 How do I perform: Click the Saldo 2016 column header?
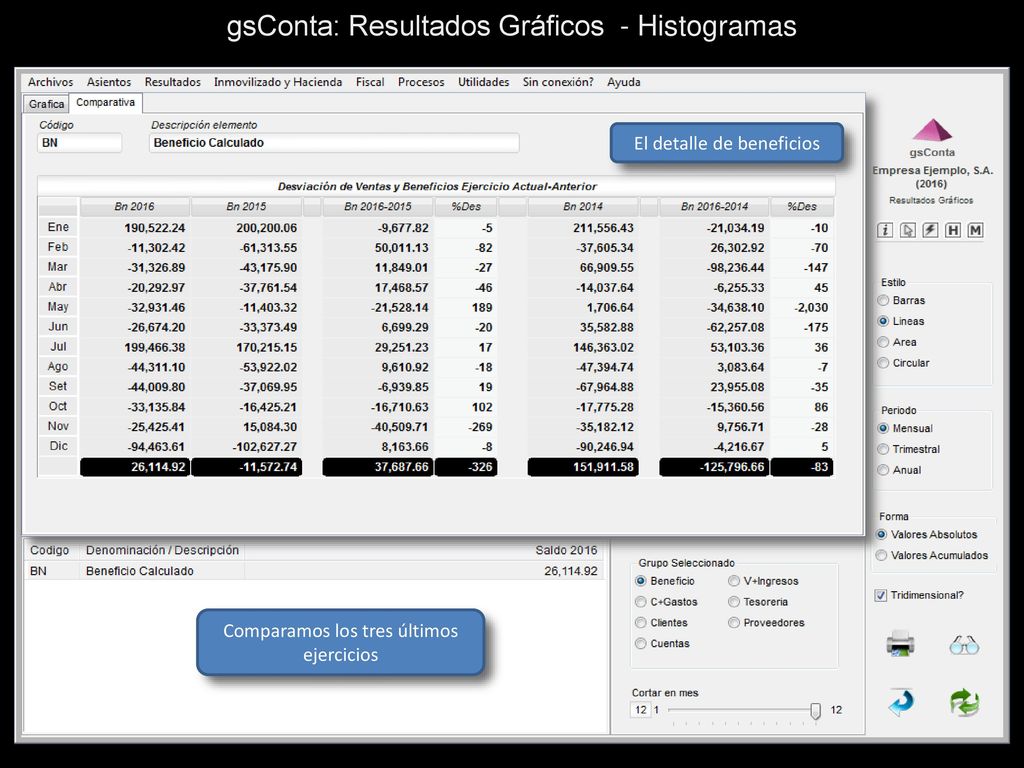click(566, 551)
